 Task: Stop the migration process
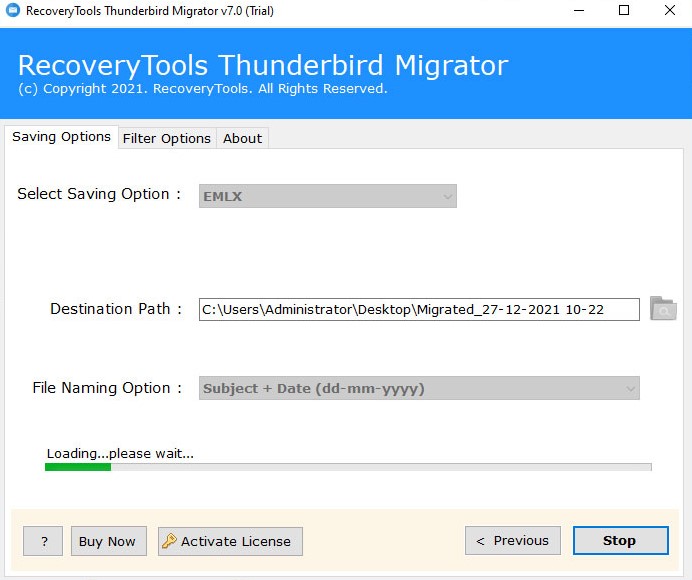(x=621, y=540)
